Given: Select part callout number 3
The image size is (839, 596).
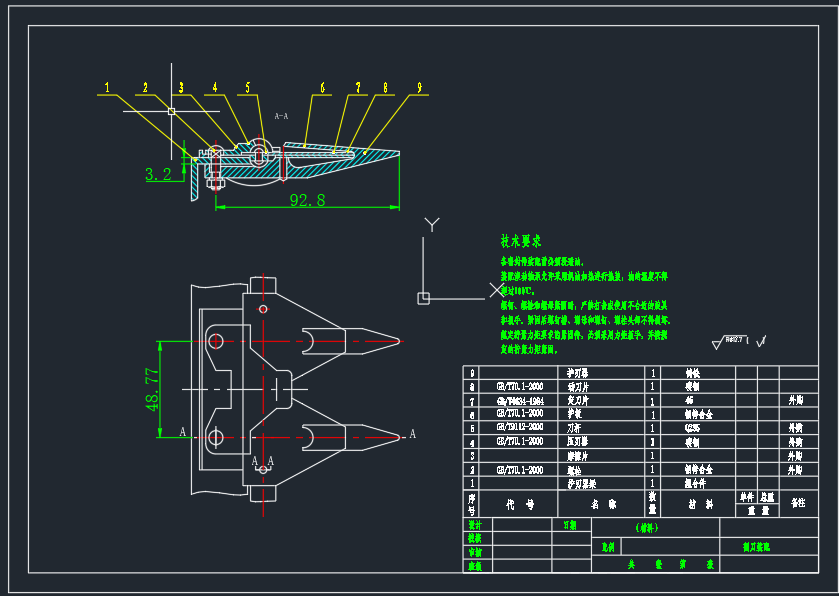Looking at the screenshot, I should point(181,87).
